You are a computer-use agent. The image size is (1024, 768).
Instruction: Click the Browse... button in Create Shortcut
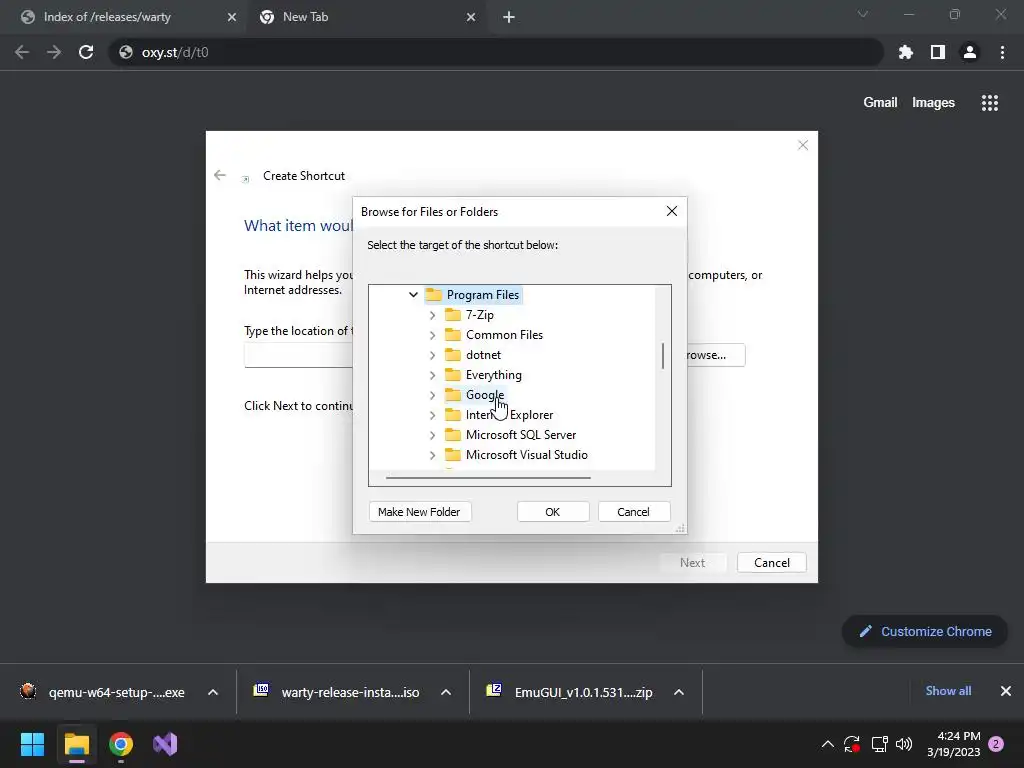tap(716, 355)
